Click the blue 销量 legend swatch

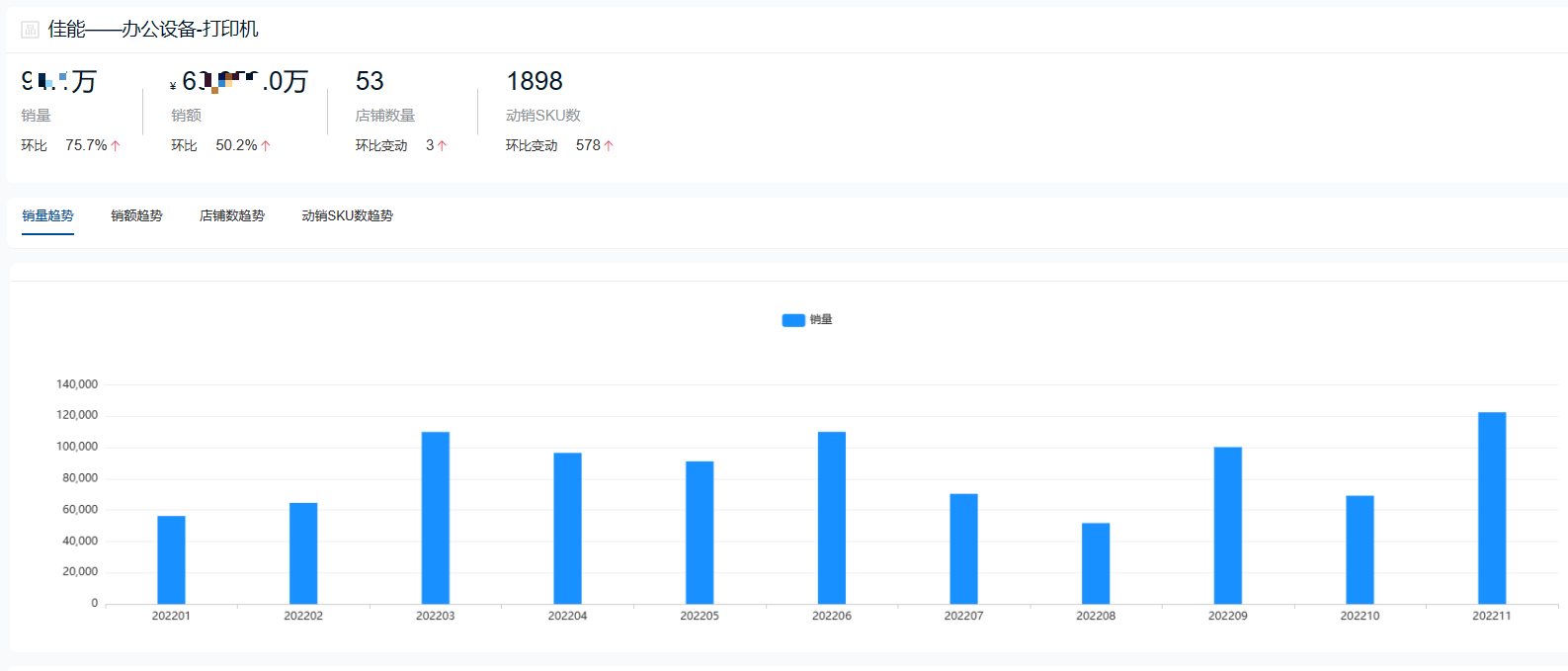(x=792, y=320)
